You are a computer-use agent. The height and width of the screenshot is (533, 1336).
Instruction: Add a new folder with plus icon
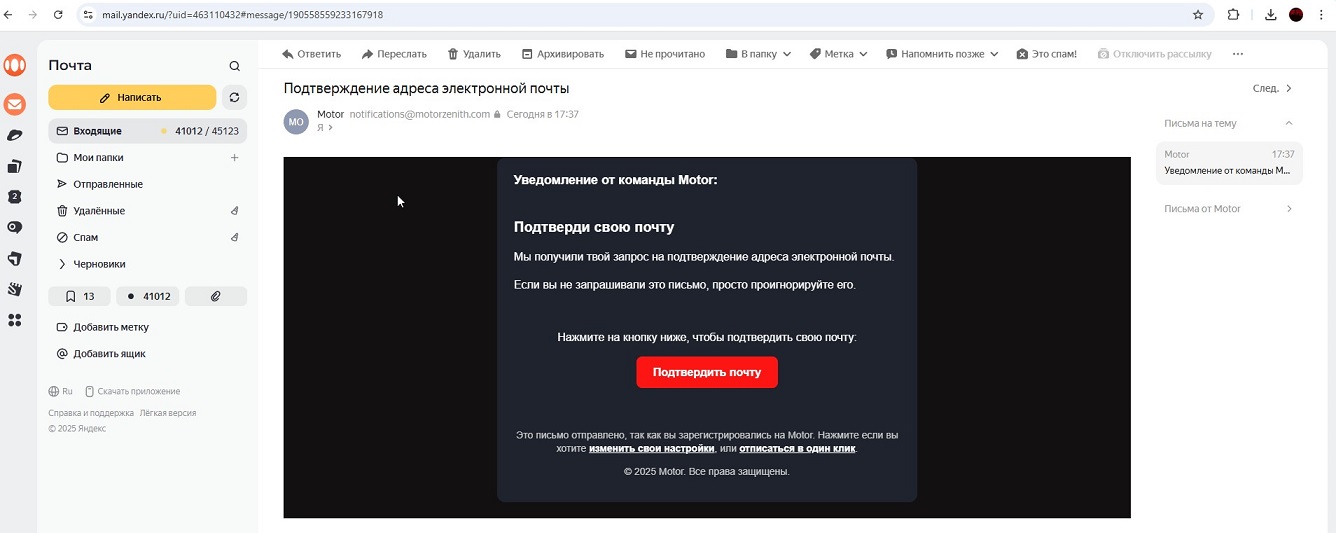235,157
